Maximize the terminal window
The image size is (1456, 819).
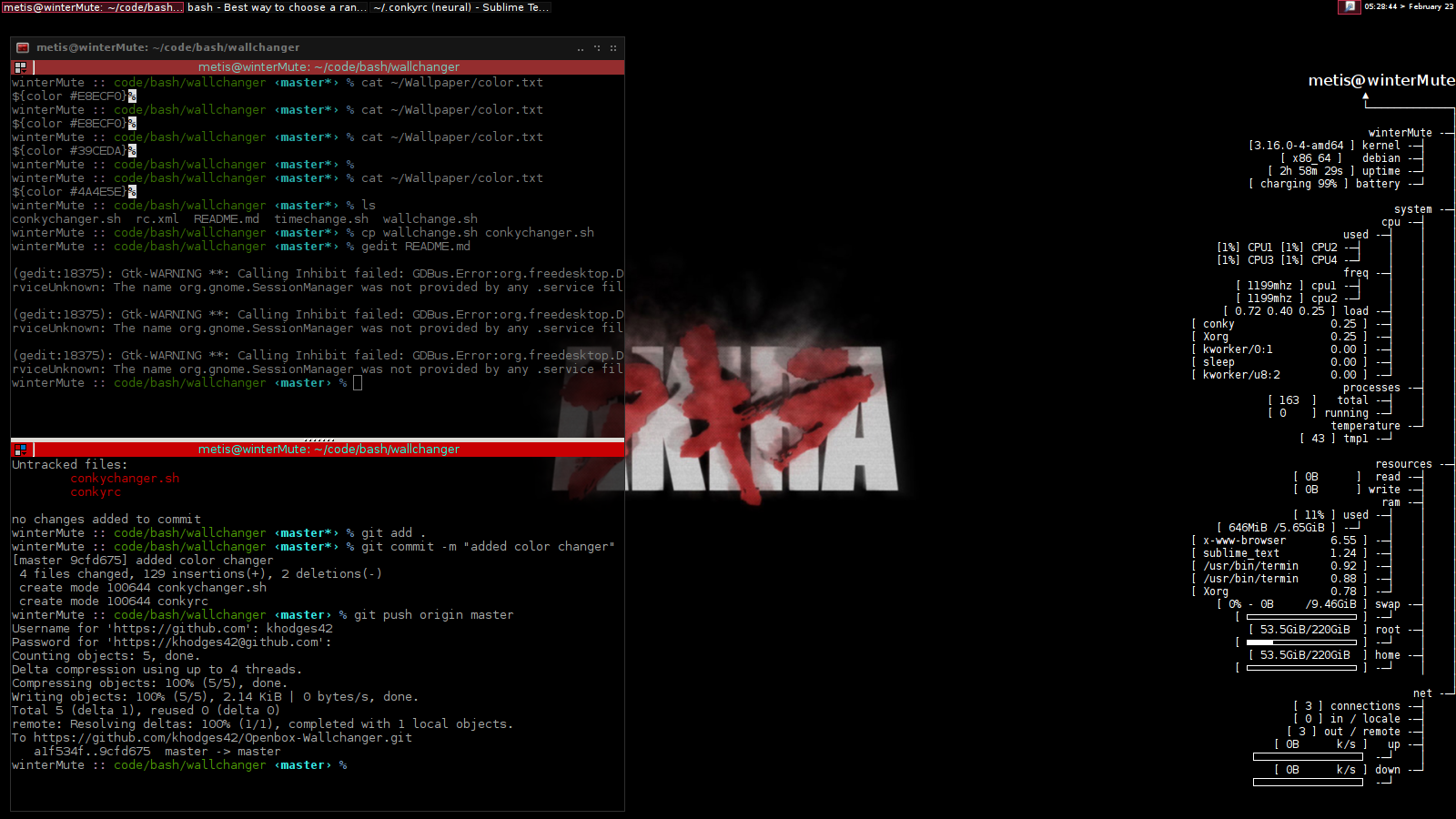pos(597,48)
